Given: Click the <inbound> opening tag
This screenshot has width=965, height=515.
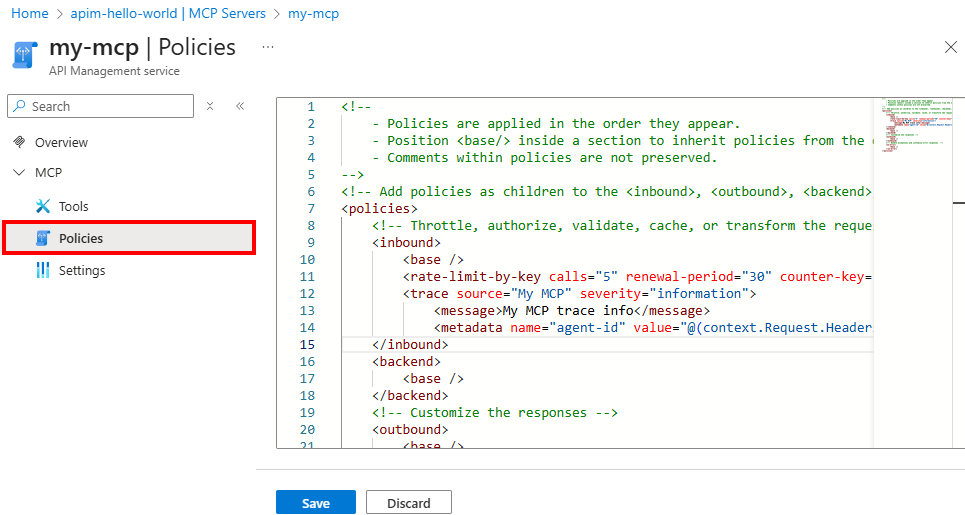Looking at the screenshot, I should point(406,242).
